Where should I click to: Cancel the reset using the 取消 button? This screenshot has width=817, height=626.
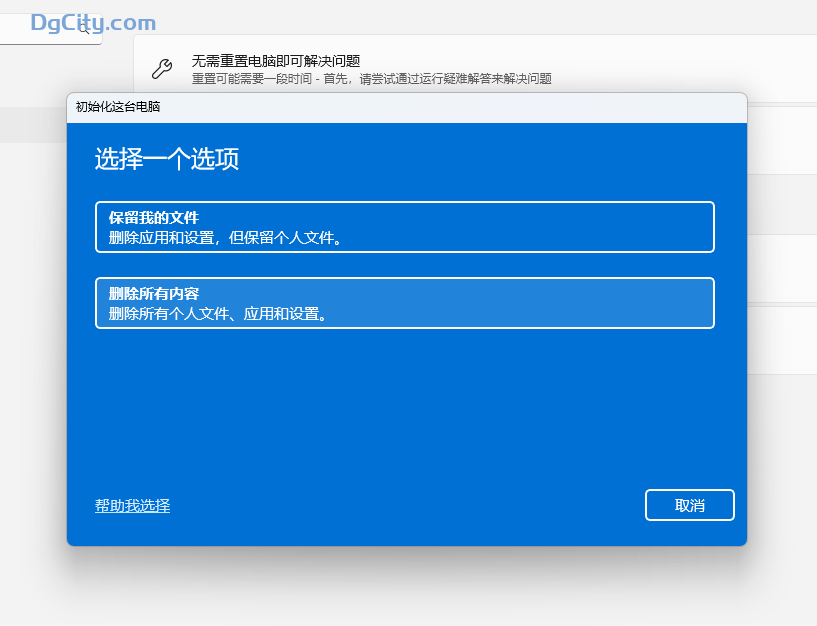tap(689, 505)
